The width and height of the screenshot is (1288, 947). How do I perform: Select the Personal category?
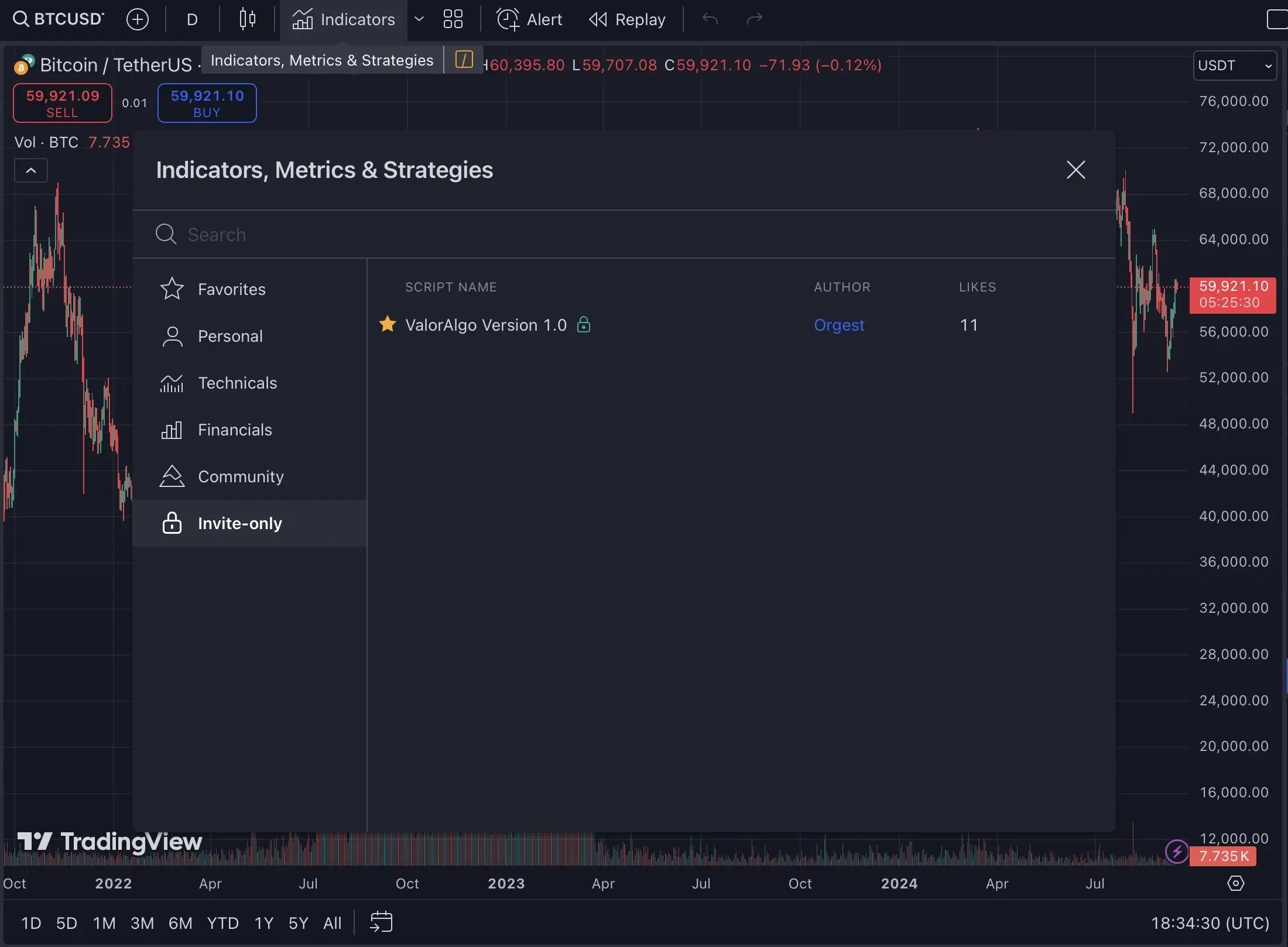pos(250,336)
